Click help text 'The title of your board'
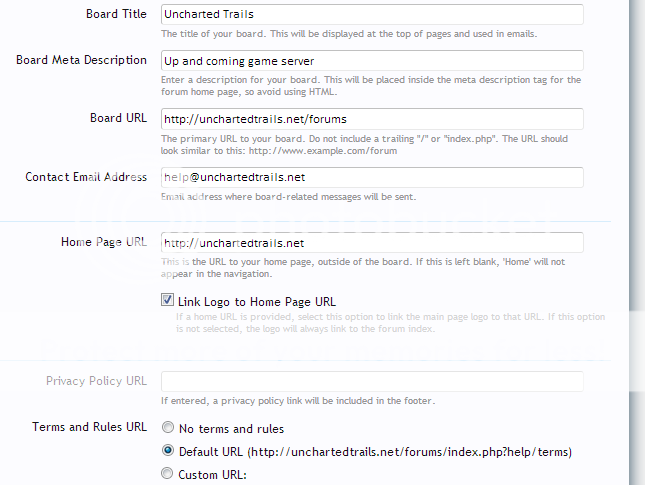Screen dimensions: 645x485 (x=349, y=34)
